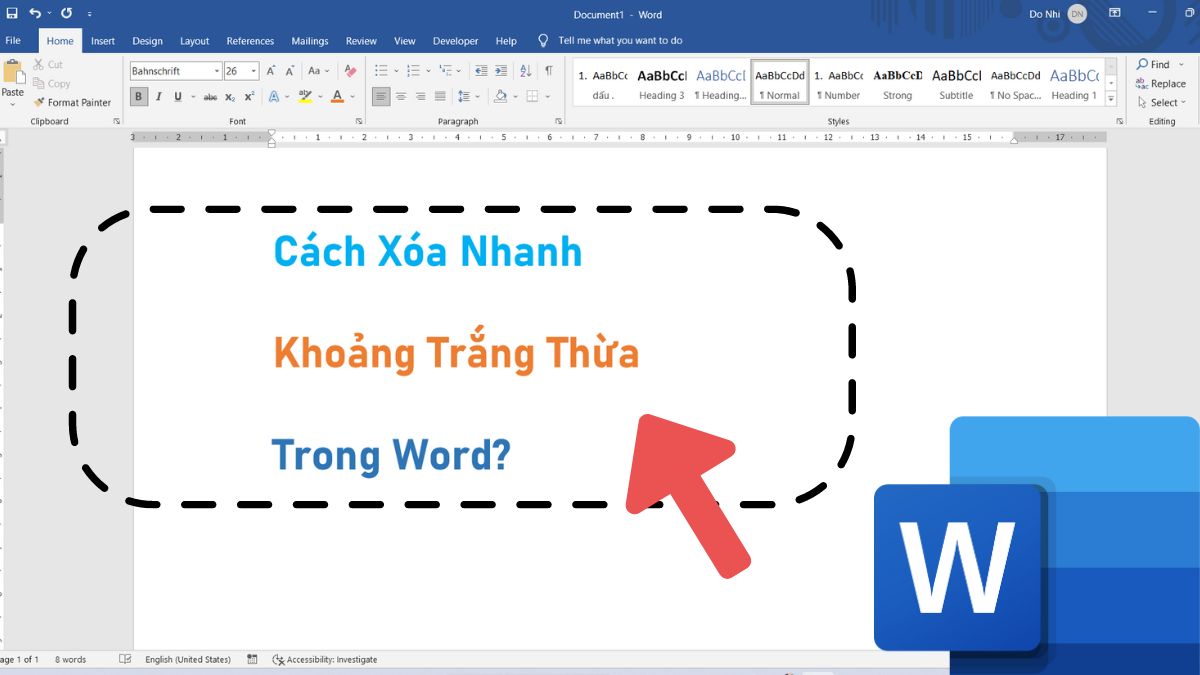This screenshot has width=1200, height=675.
Task: Apply the Normal style
Action: [x=780, y=83]
